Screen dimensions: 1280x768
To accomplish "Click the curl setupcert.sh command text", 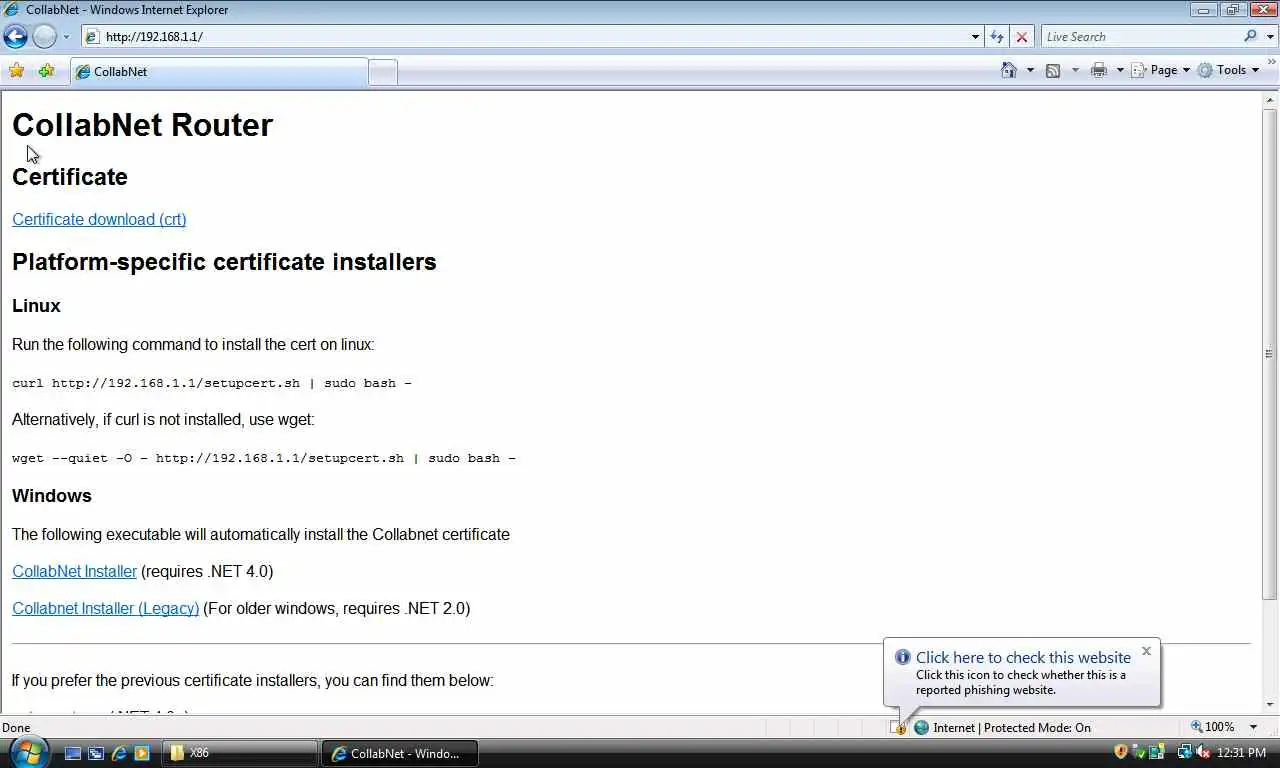I will coord(212,383).
